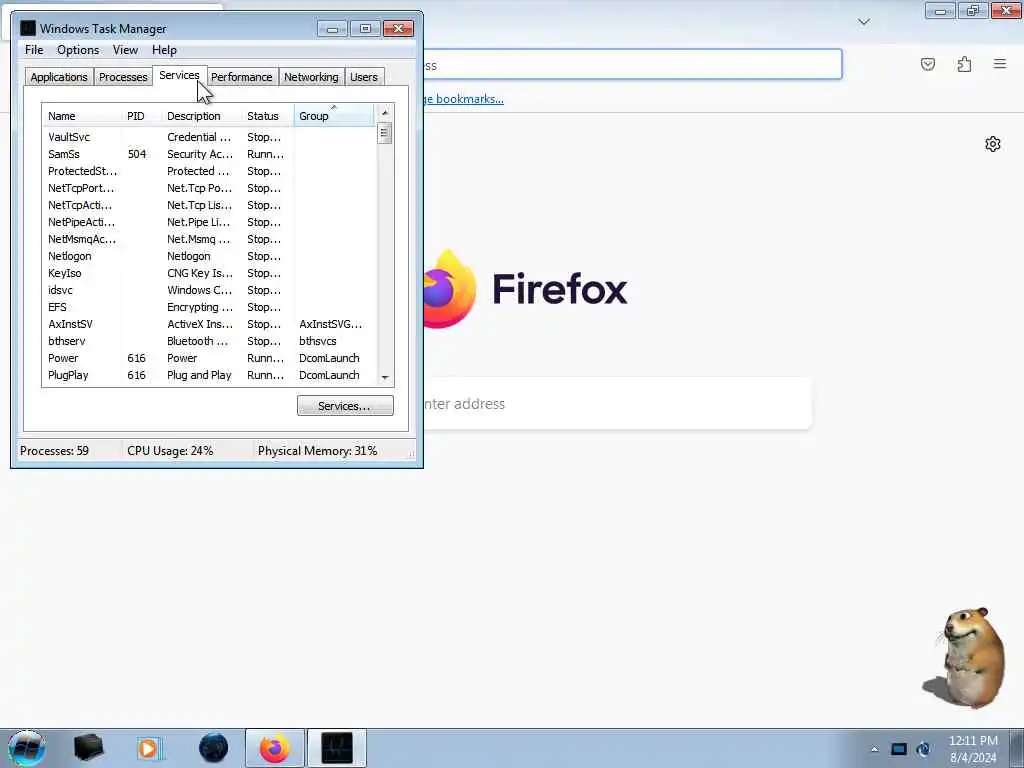Sort services by Status column
This screenshot has height=768, width=1024.
click(268, 116)
